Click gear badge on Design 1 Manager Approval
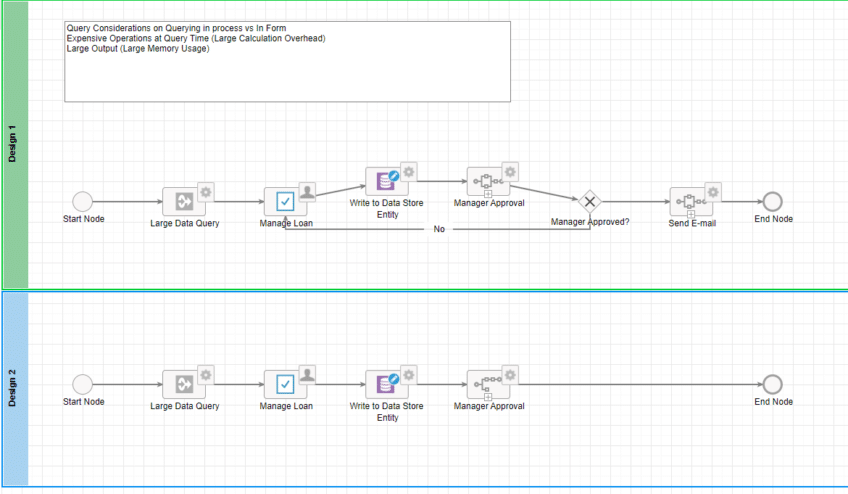This screenshot has height=494, width=848. coord(510,172)
